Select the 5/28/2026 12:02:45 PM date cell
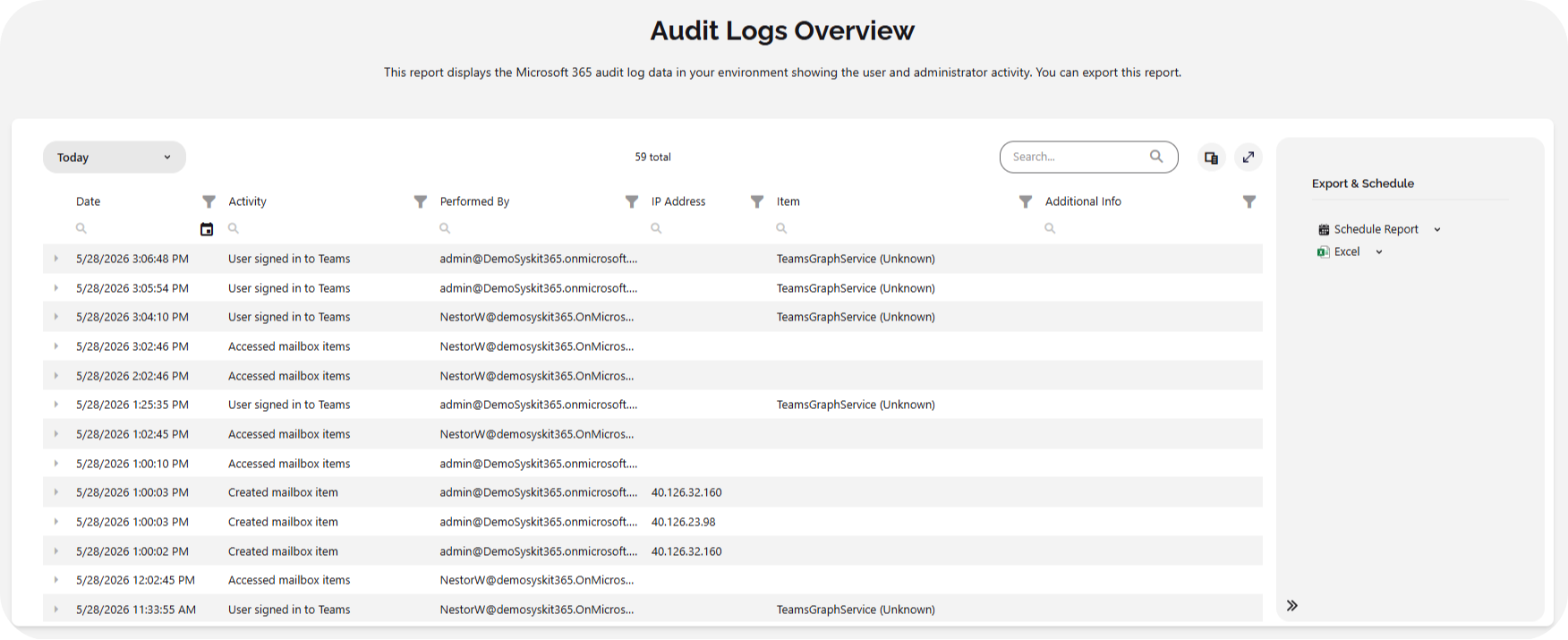The image size is (1568, 640). [x=135, y=580]
